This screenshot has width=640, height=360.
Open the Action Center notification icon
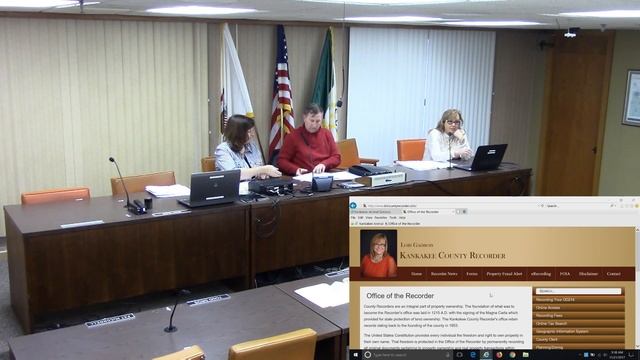coord(632,355)
